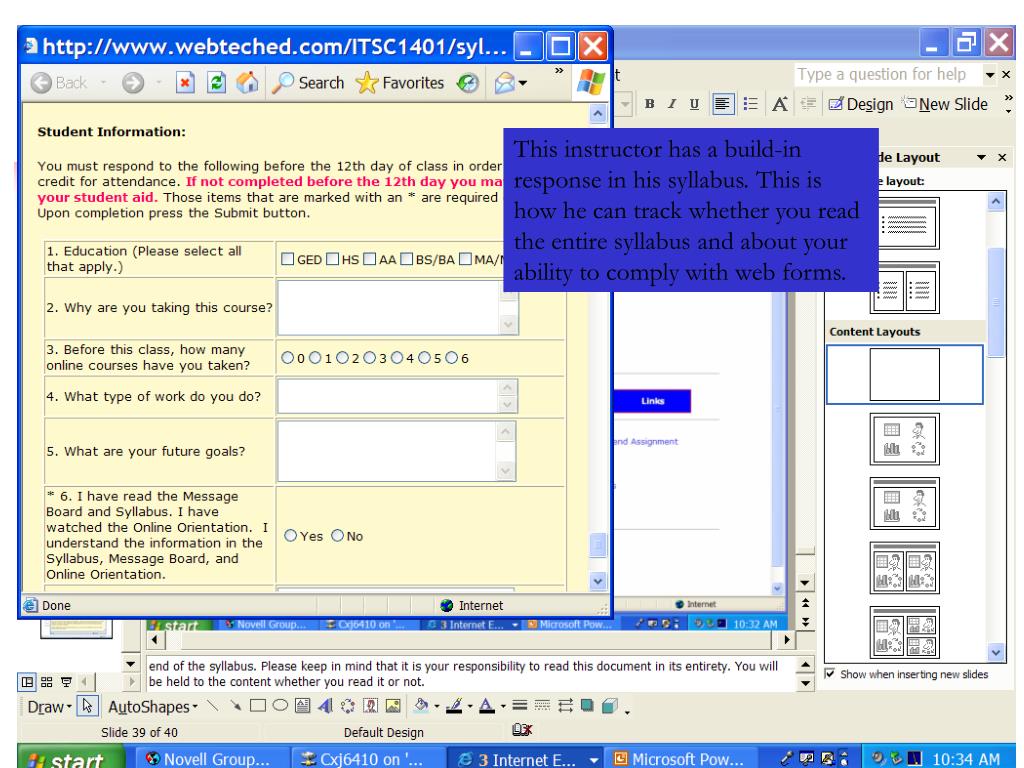
Task: Click the Line Style icon
Action: pyautogui.click(x=520, y=705)
